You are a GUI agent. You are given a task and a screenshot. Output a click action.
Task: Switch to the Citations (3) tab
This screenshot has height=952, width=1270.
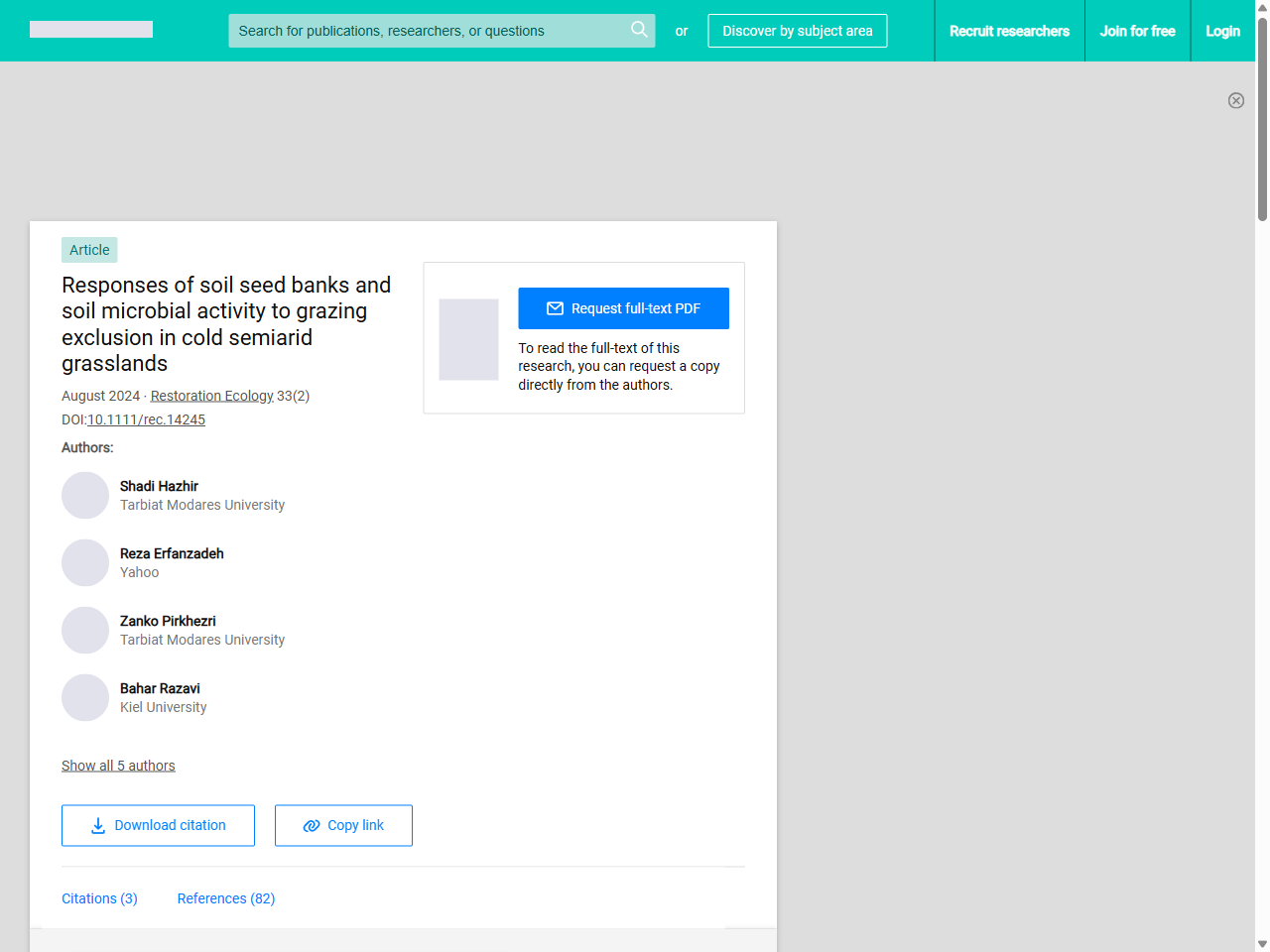99,898
